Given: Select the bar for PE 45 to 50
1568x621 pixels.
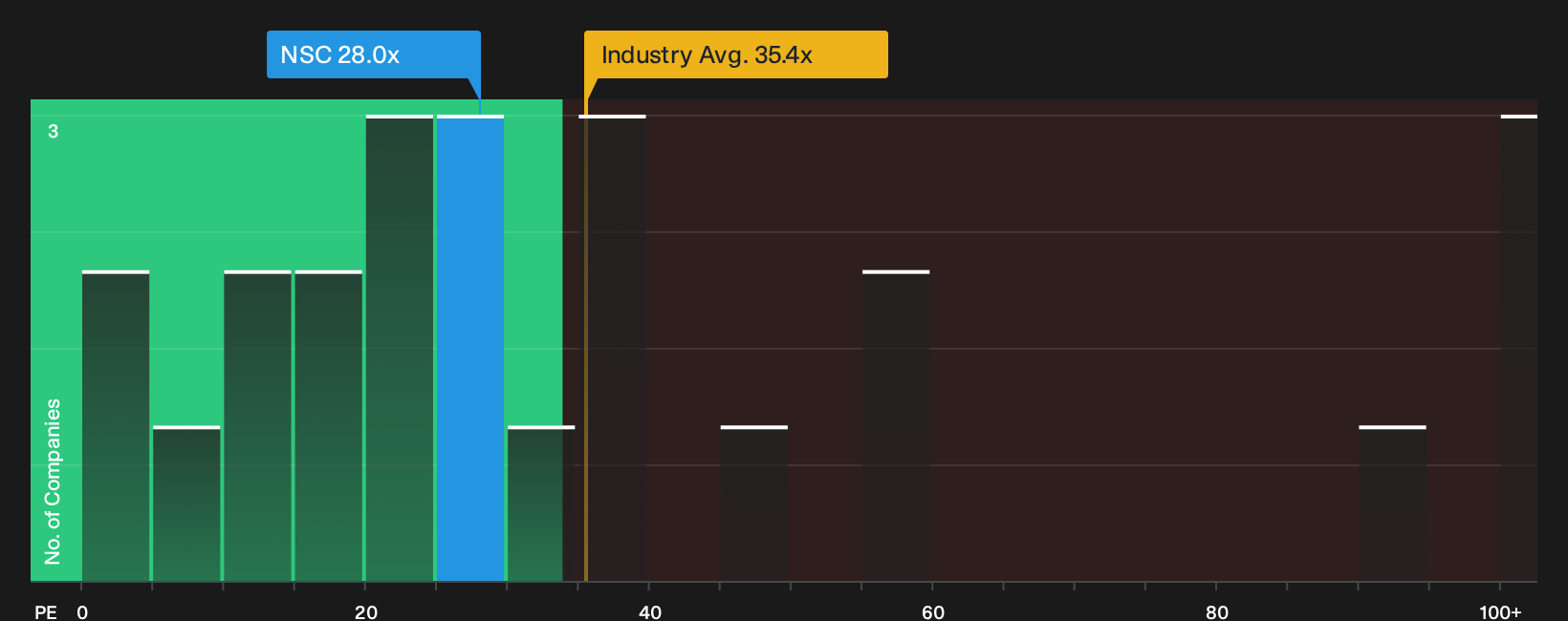Looking at the screenshot, I should [754, 503].
